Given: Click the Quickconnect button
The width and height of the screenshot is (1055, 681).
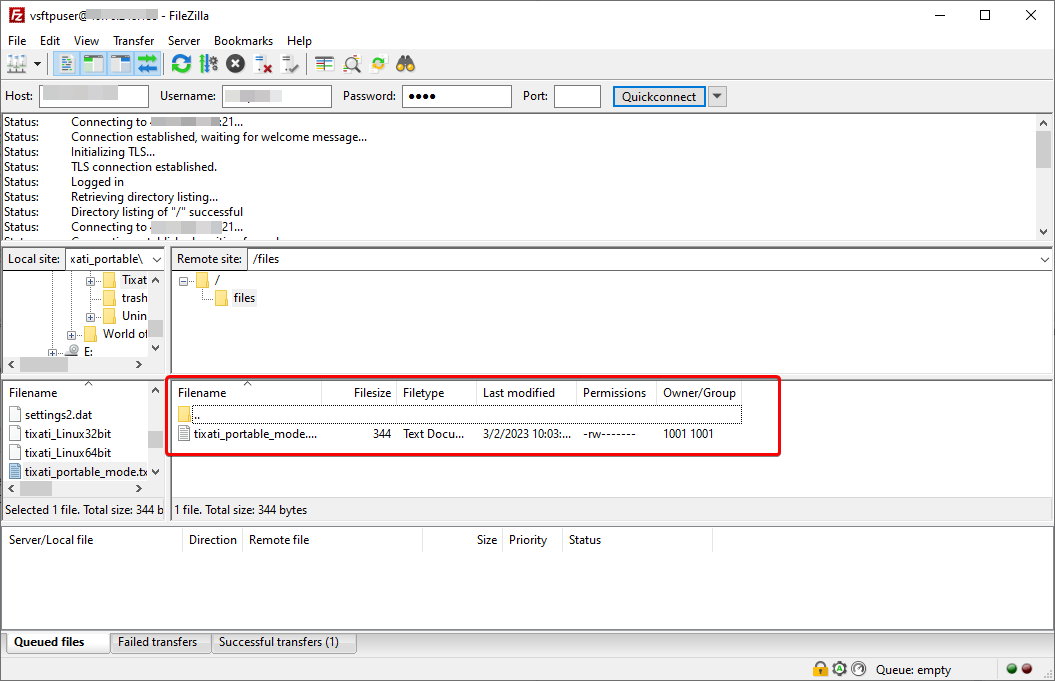Looking at the screenshot, I should (659, 96).
